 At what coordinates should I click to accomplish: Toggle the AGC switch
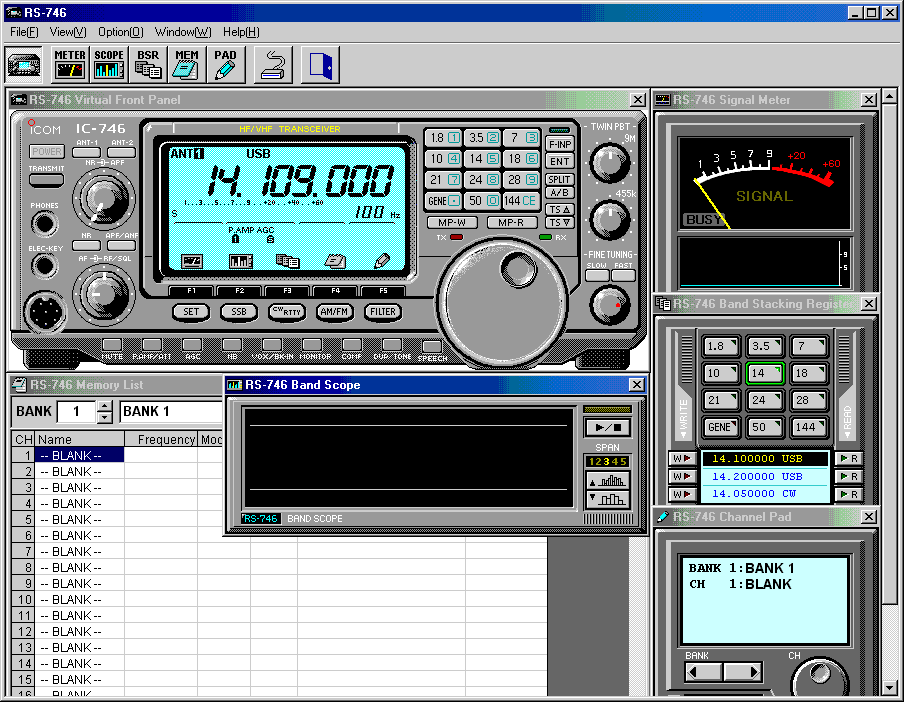pyautogui.click(x=192, y=345)
